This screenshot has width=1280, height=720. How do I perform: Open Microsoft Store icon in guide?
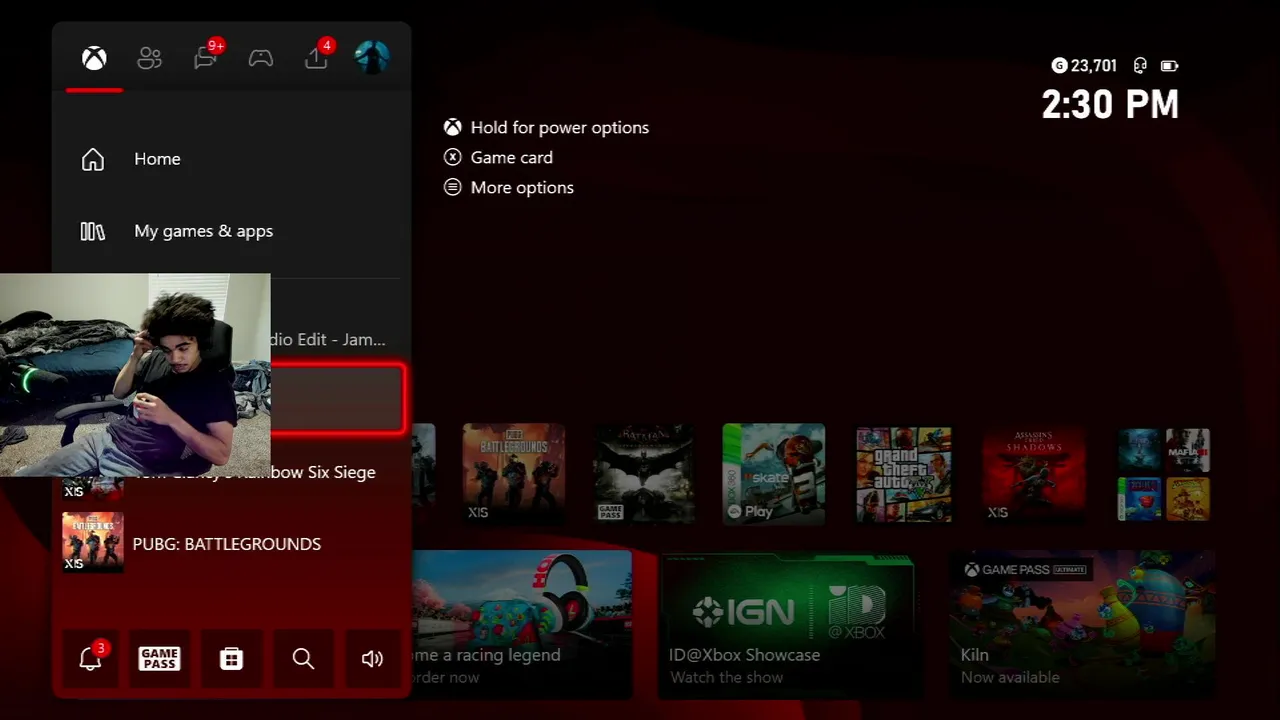click(232, 658)
